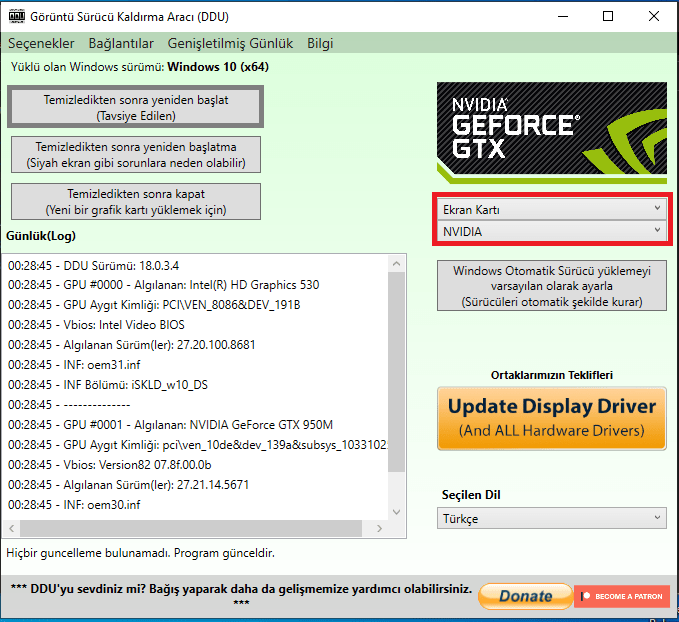Close the DDU window

654,16
